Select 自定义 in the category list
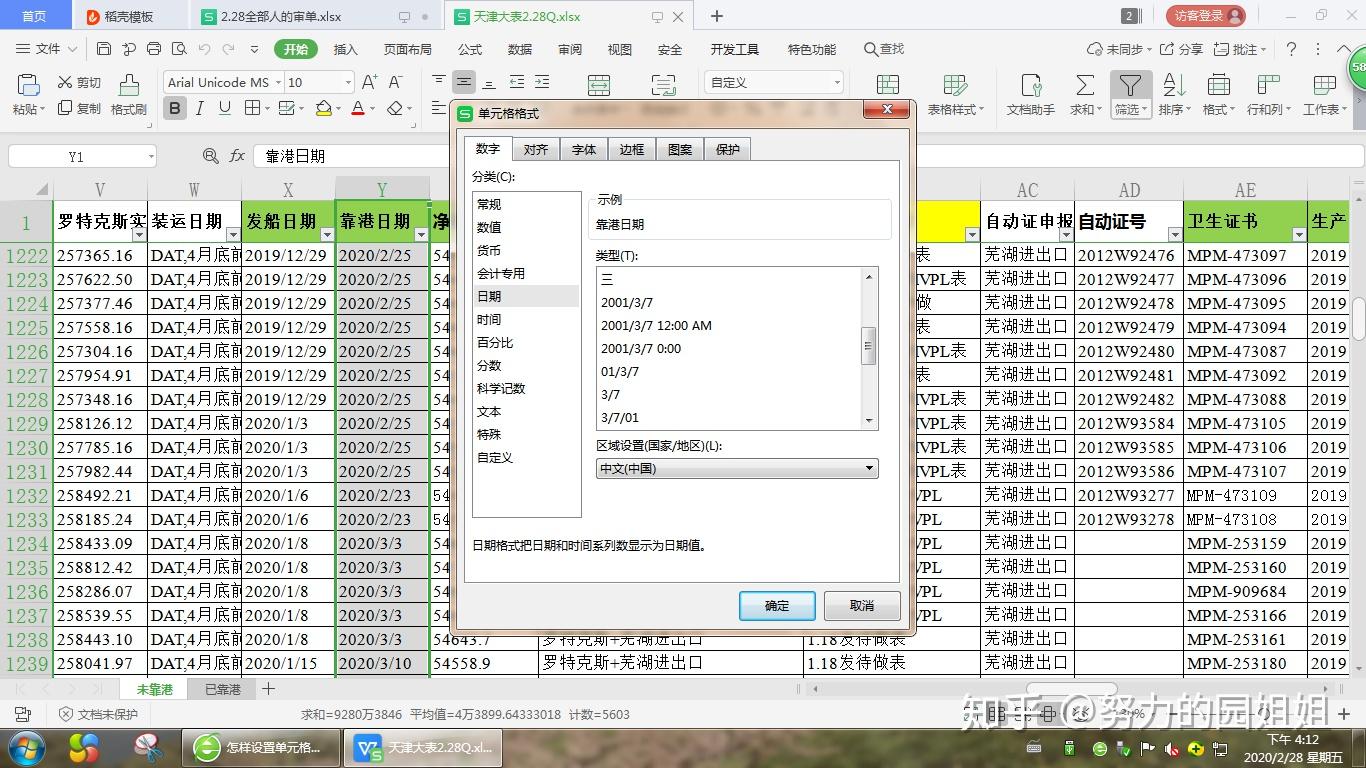The height and width of the screenshot is (768, 1366). [527, 457]
